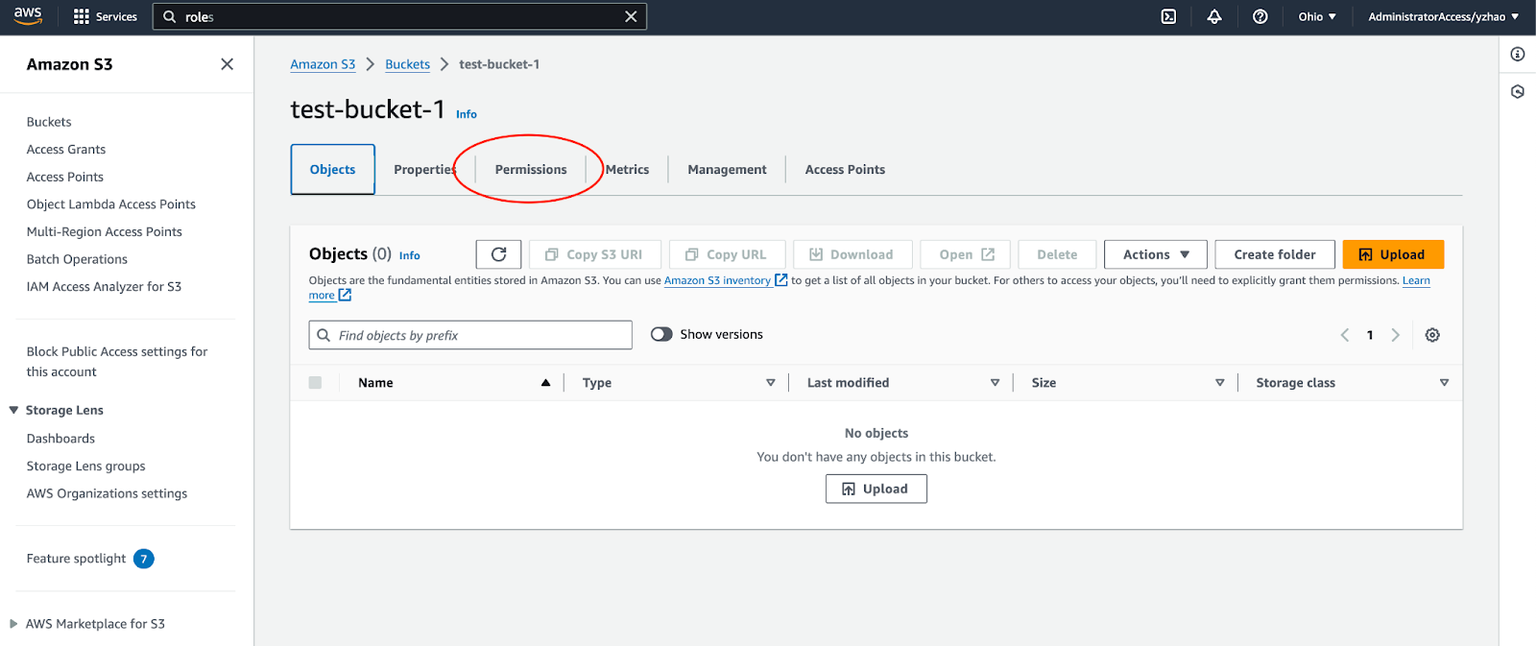Open Feature spotlight count badge
The width and height of the screenshot is (1536, 646).
[144, 559]
